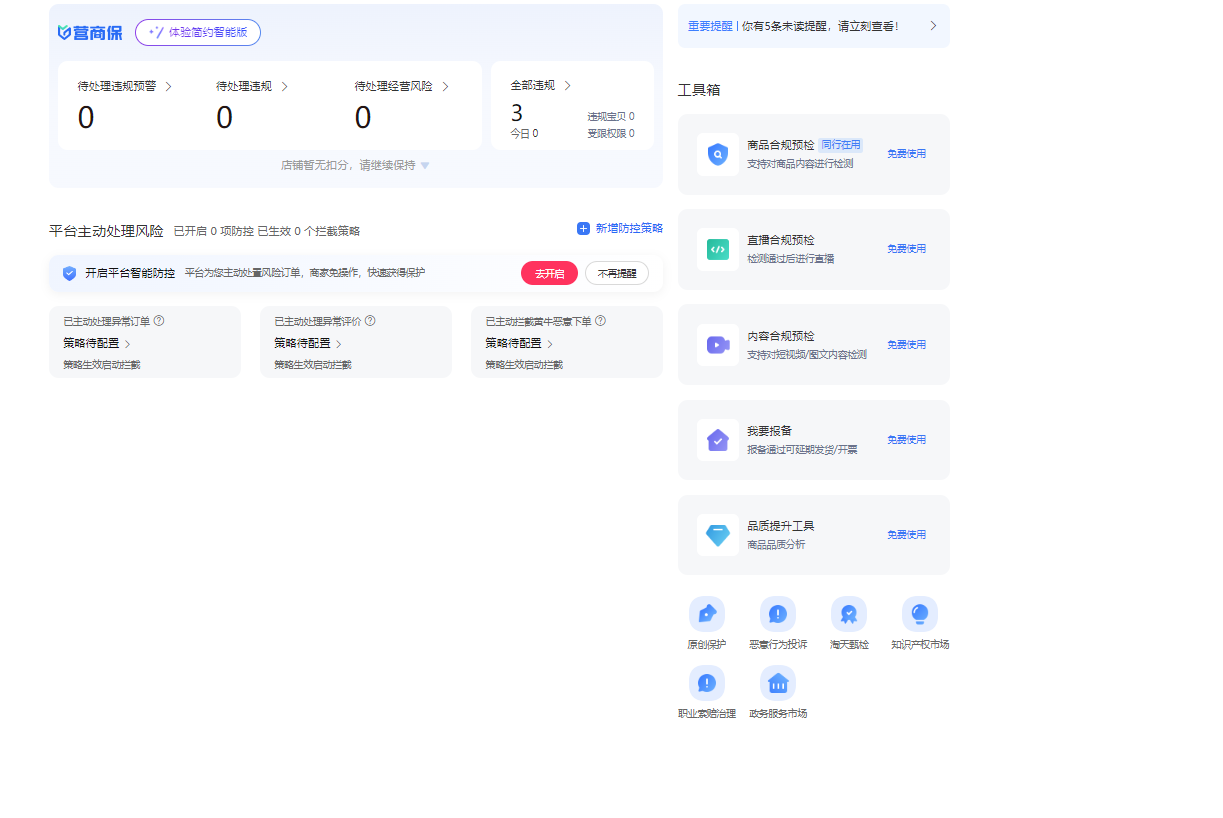
Task: Dismiss with the 不再提醒 button
Action: (x=616, y=273)
